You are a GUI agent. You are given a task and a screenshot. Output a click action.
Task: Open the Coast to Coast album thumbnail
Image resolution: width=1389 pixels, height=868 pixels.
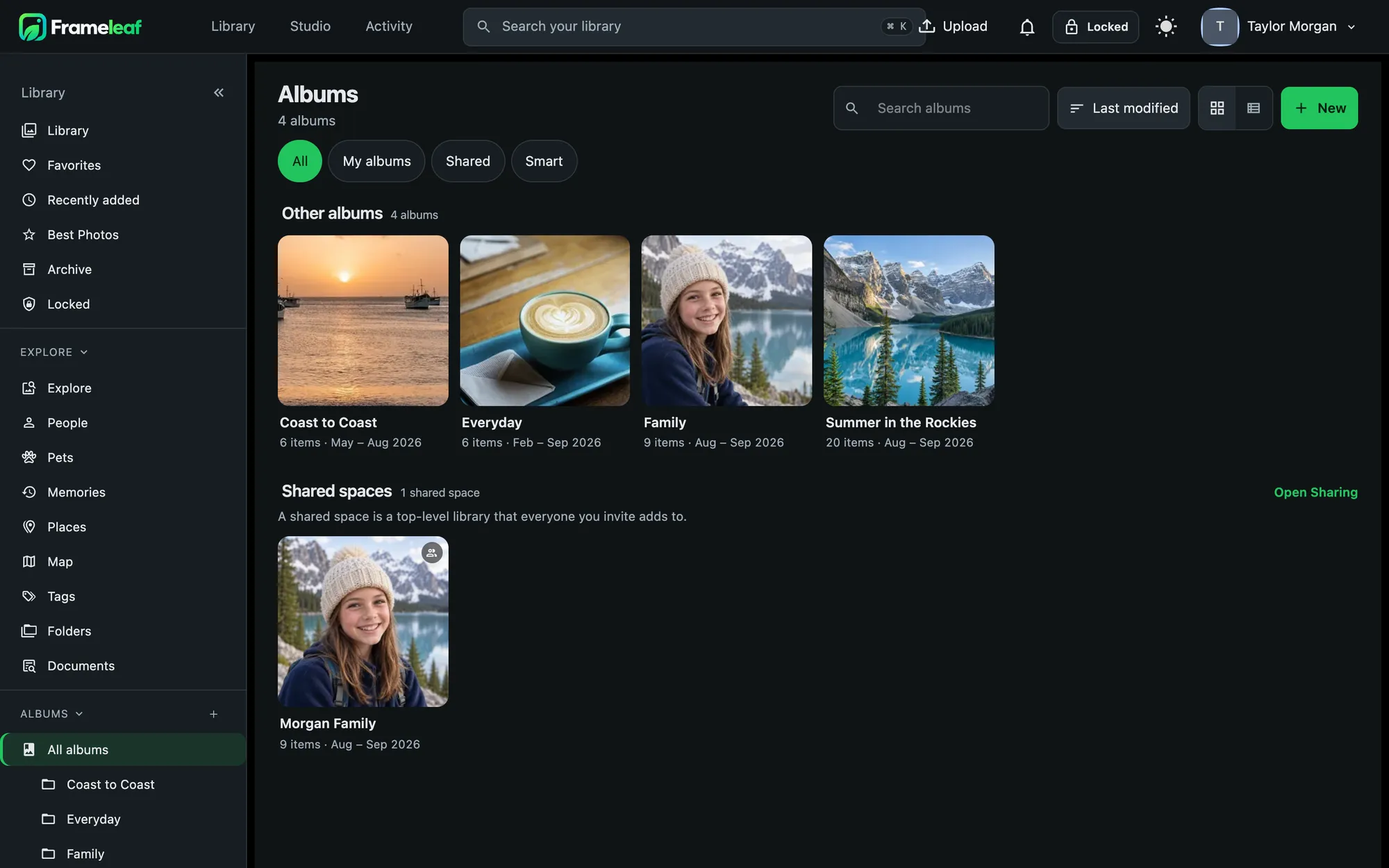tap(363, 321)
